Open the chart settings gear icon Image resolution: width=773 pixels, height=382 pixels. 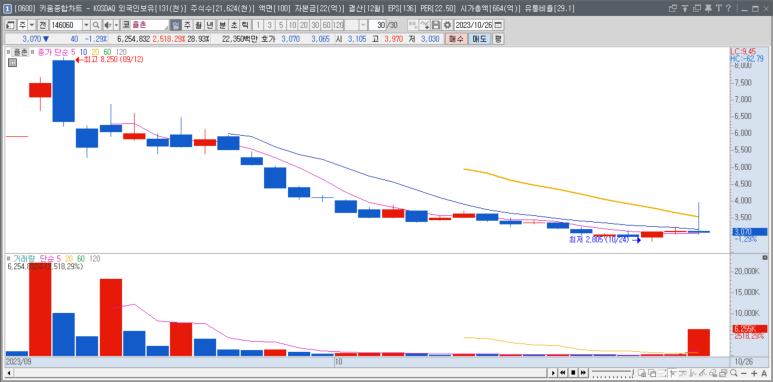447,25
